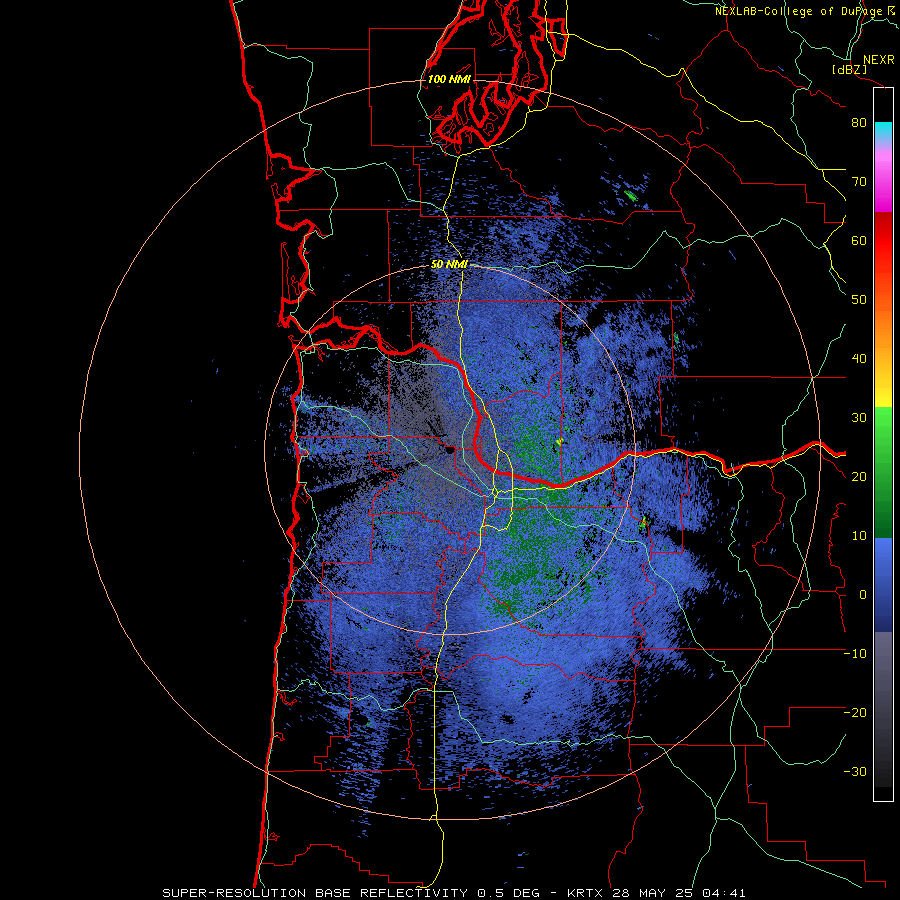The height and width of the screenshot is (900, 900).
Task: Click the 20 value on dBZ scale
Action: click(859, 477)
